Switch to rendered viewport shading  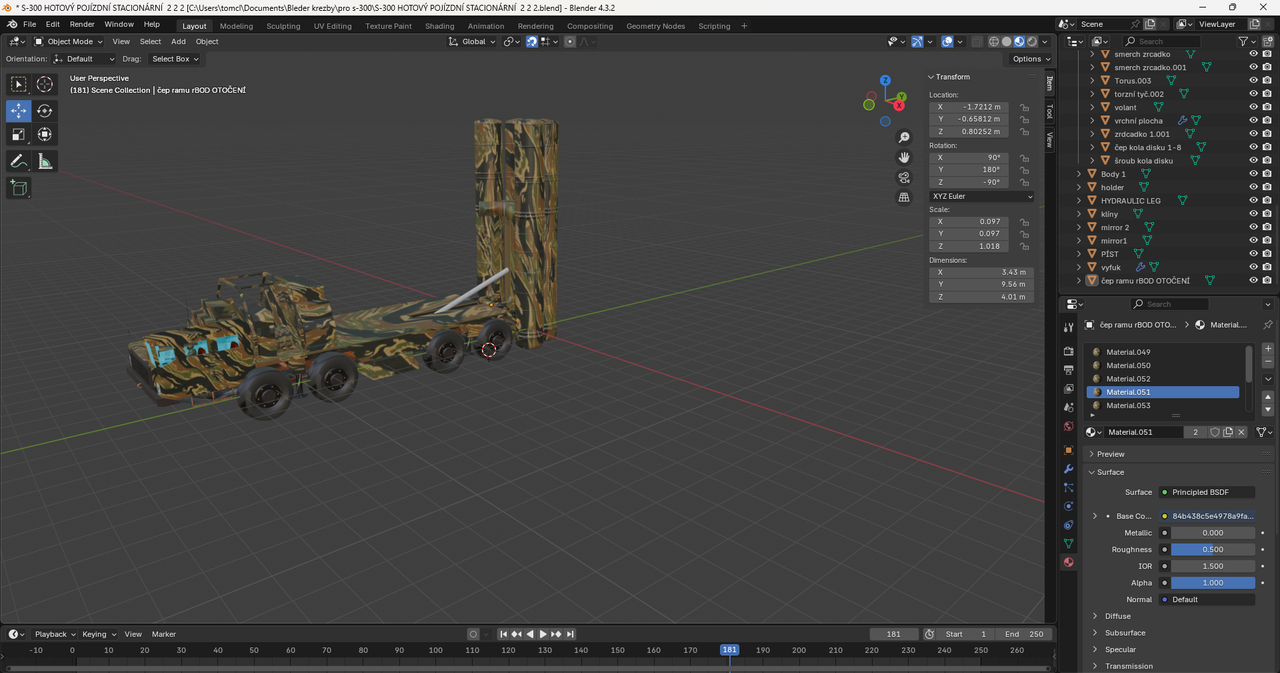click(1031, 41)
